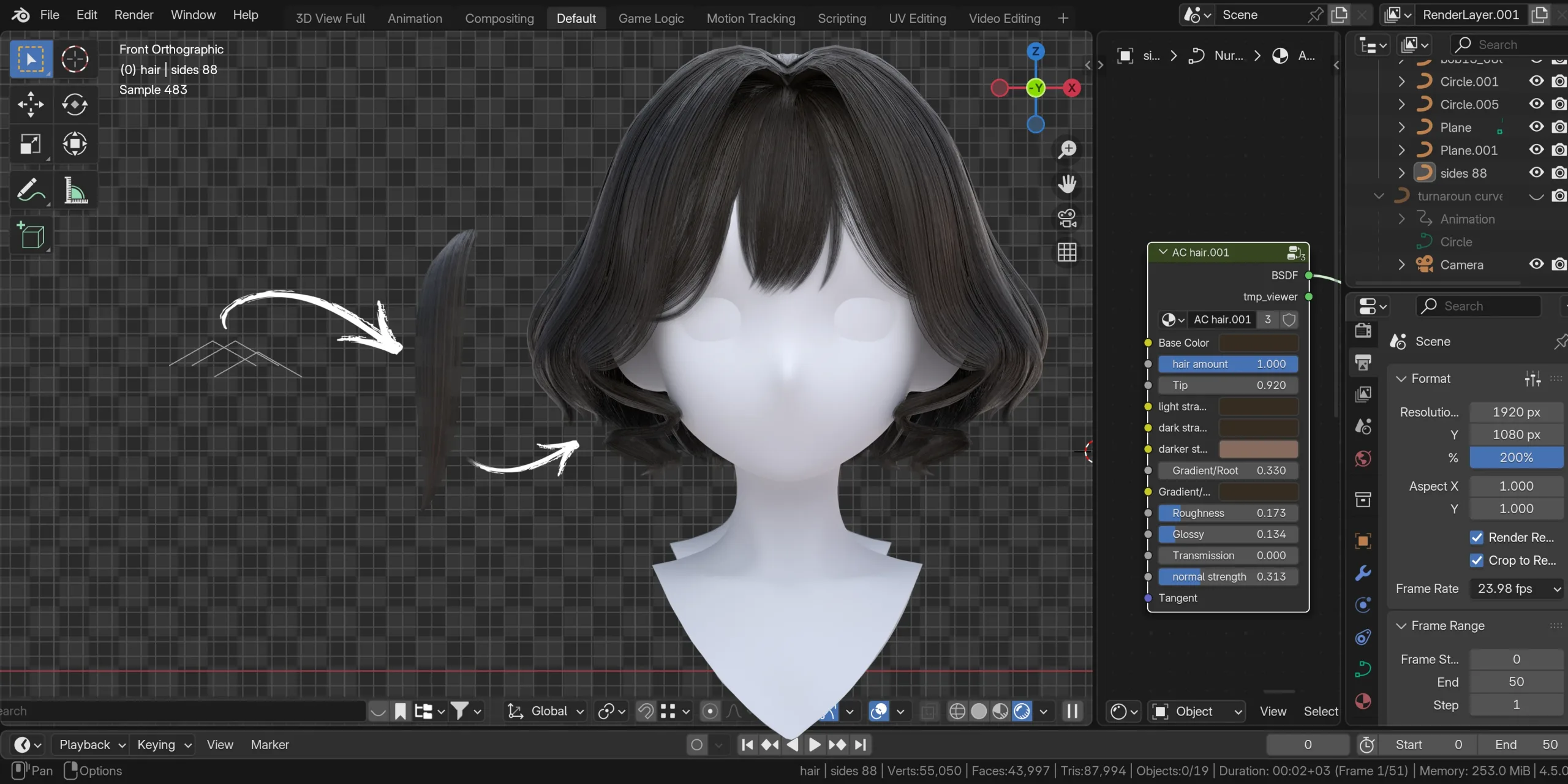This screenshot has width=1568, height=784.
Task: Select the Measure tool
Action: 75,190
